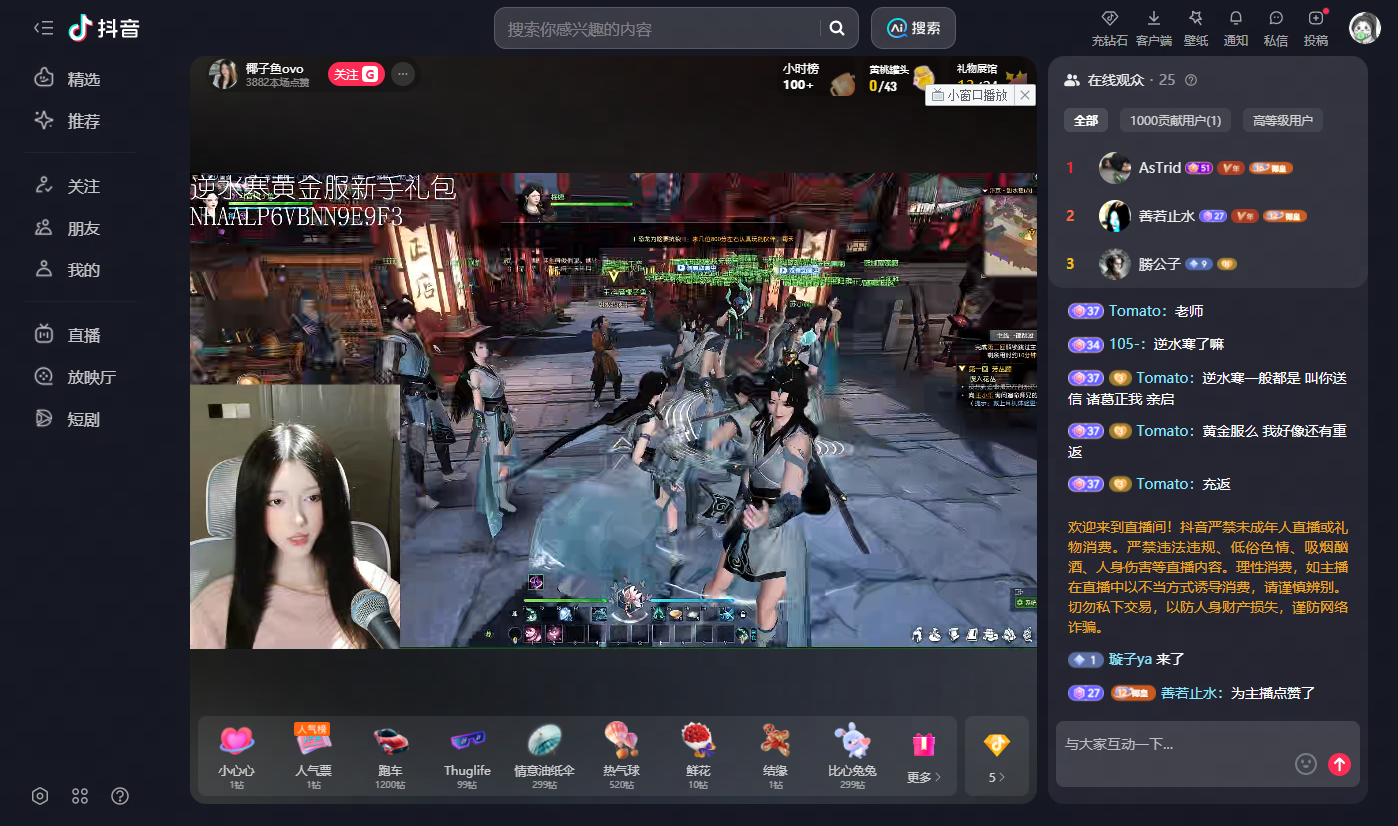Click the 在线观众 header text
This screenshot has width=1398, height=826.
point(1117,80)
